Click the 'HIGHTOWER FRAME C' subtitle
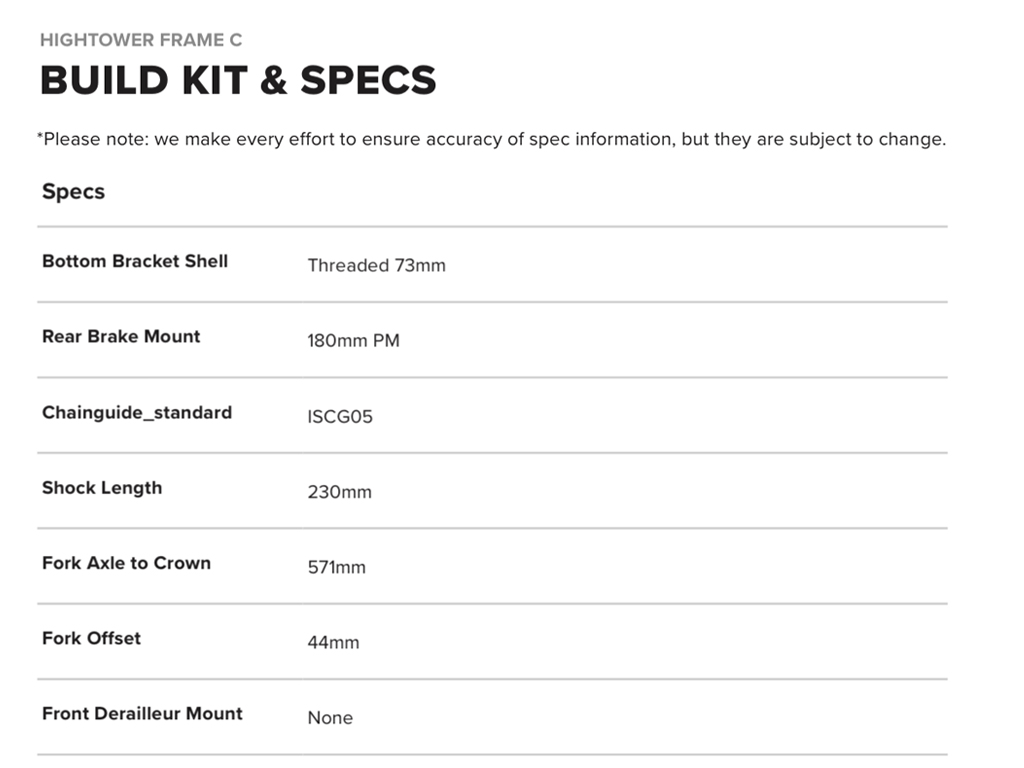Viewport: 1024px width, 768px height. click(141, 40)
